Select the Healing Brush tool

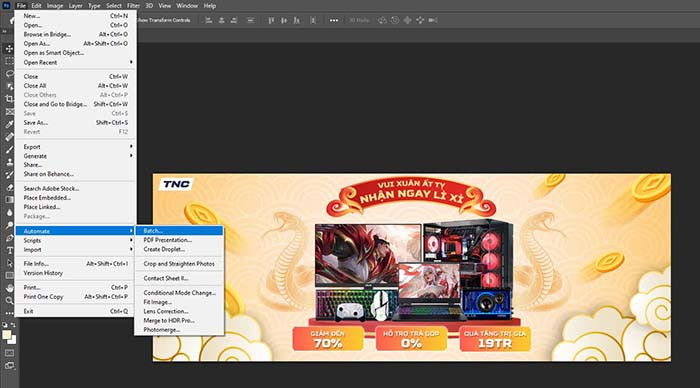pyautogui.click(x=9, y=137)
